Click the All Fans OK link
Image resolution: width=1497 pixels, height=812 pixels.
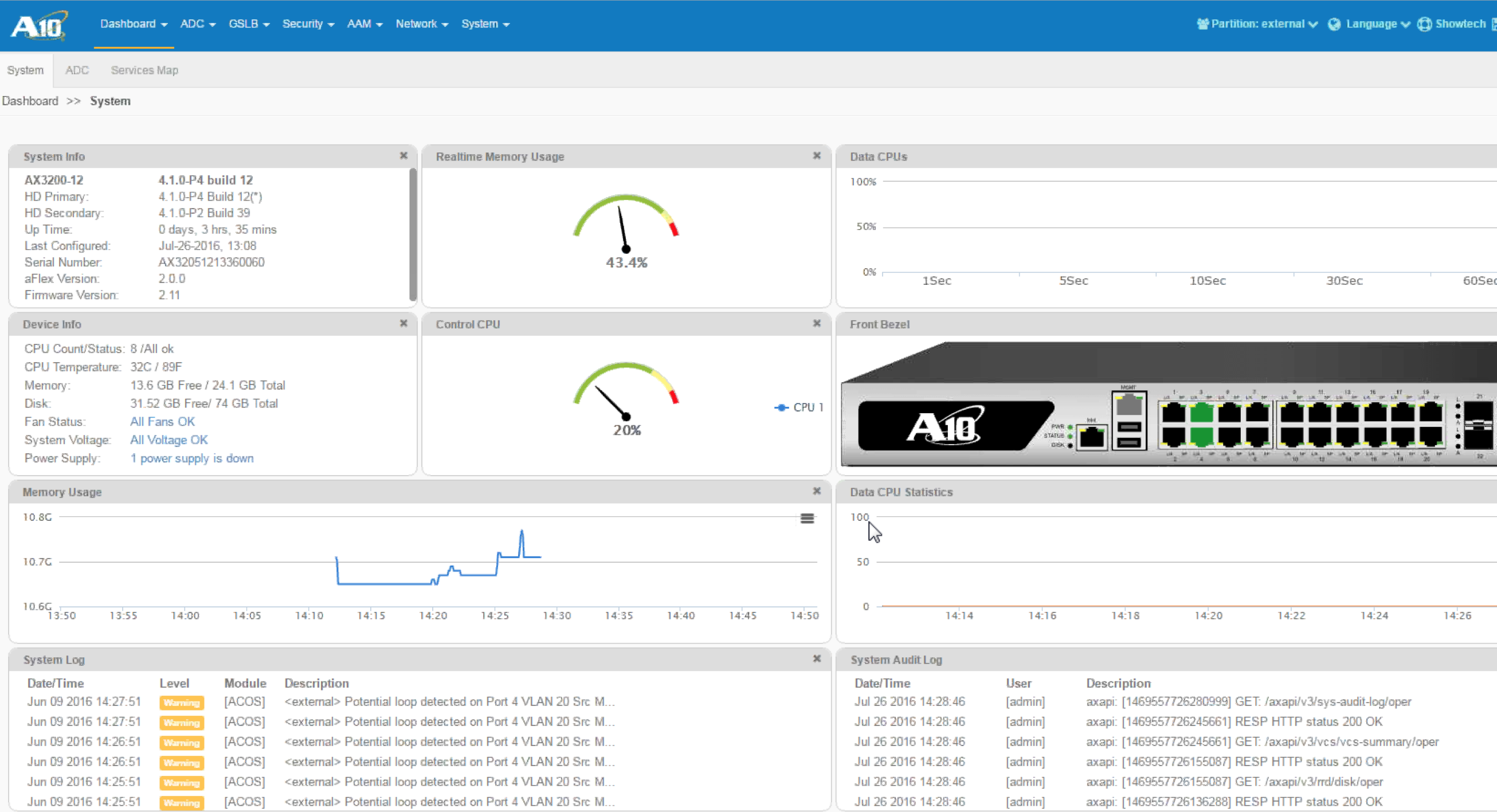162,421
